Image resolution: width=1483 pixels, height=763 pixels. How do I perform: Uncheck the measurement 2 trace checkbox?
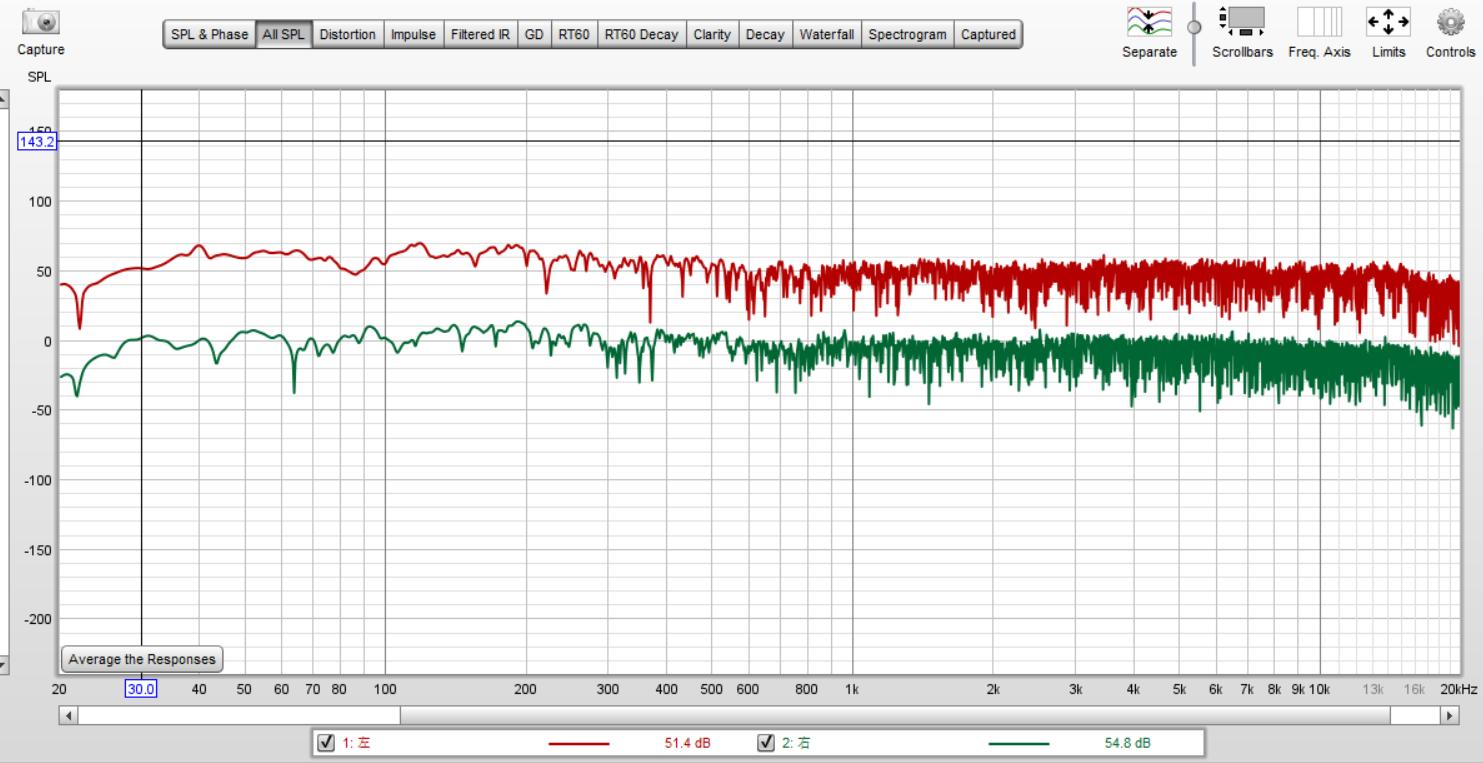767,743
